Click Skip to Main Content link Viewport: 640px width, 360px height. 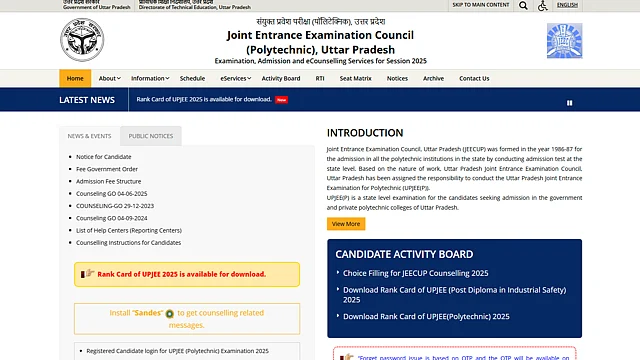click(480, 5)
